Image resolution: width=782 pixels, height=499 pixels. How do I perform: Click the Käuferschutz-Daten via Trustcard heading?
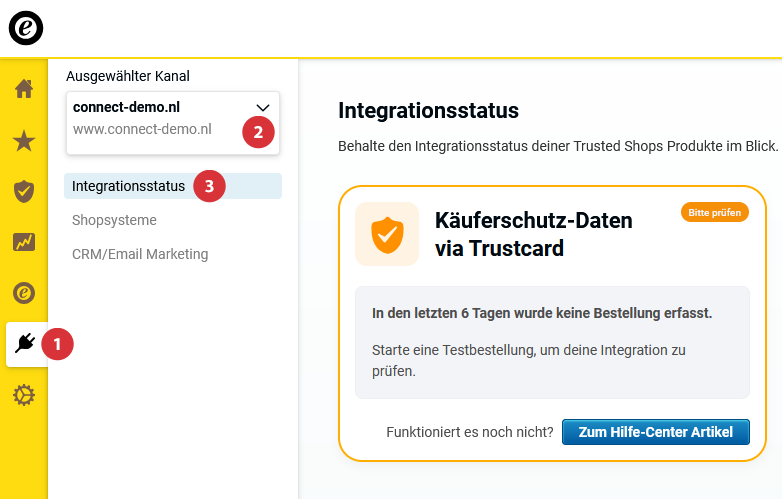coord(534,234)
